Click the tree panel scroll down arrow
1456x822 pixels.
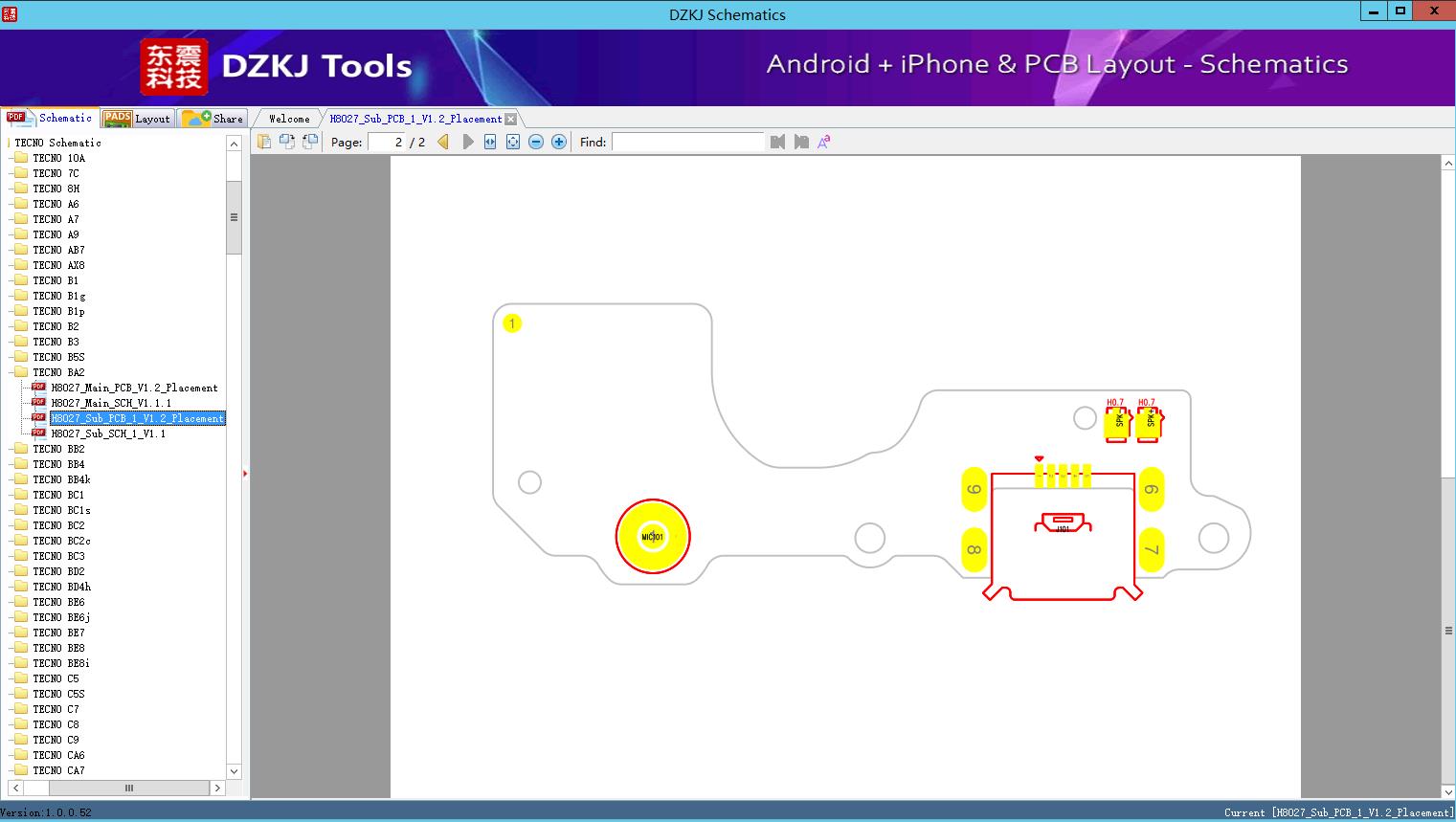coord(234,770)
